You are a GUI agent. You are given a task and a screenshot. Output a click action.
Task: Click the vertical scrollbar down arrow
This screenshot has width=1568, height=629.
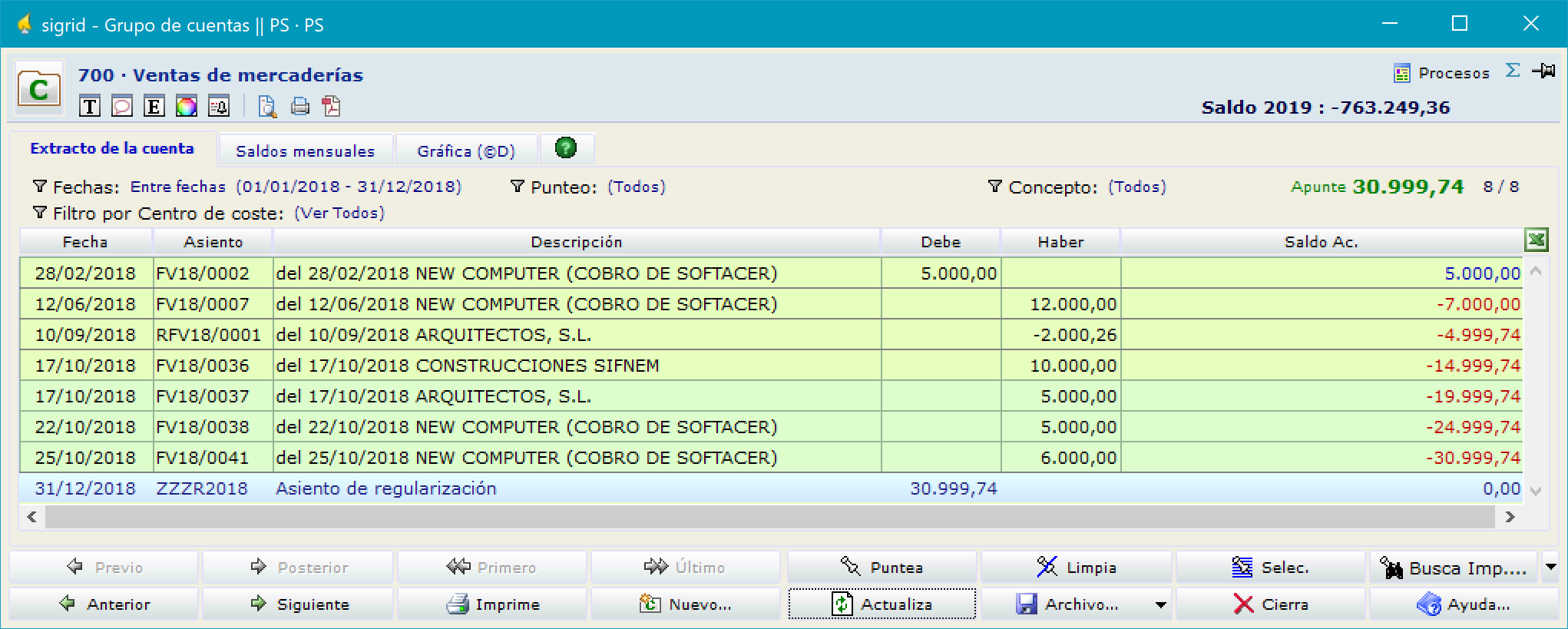(x=1536, y=492)
